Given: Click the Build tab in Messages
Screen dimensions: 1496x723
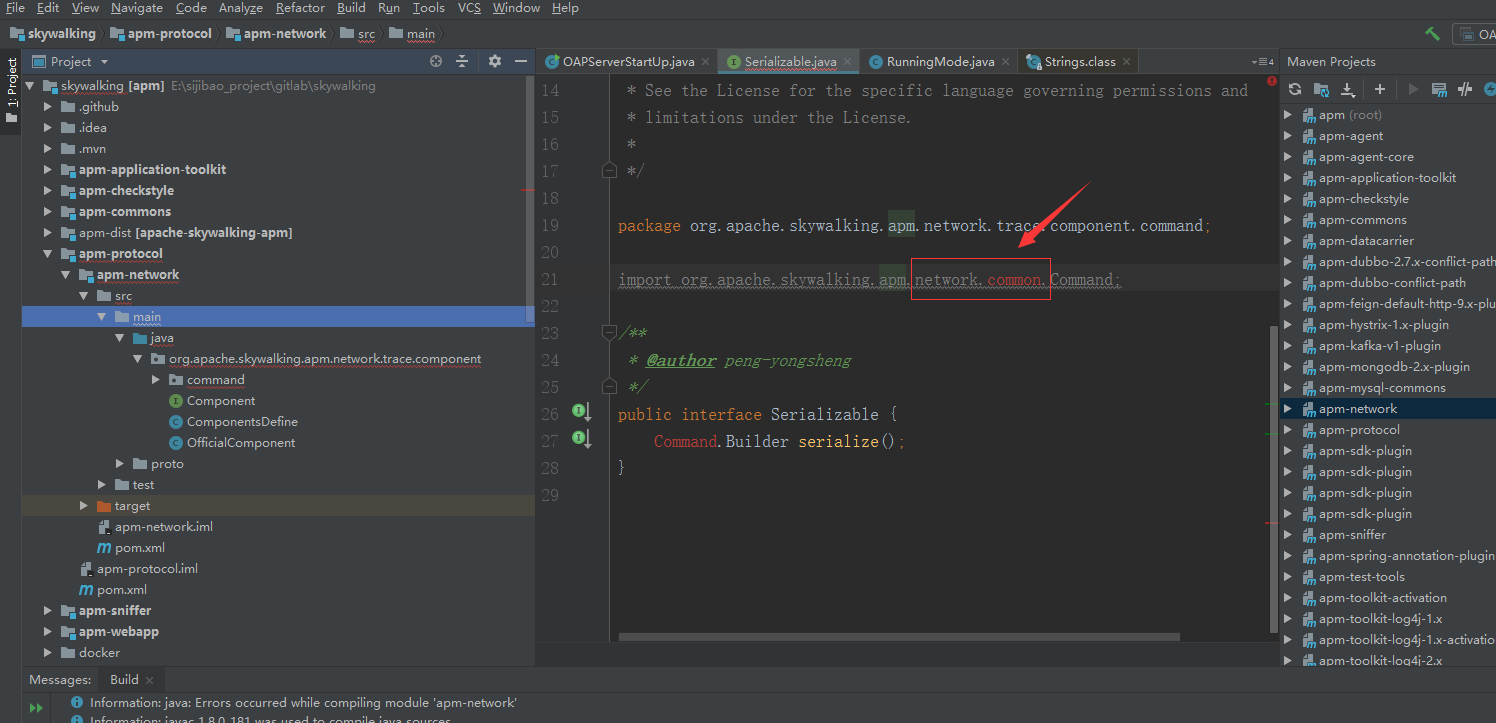Looking at the screenshot, I should click(x=124, y=679).
